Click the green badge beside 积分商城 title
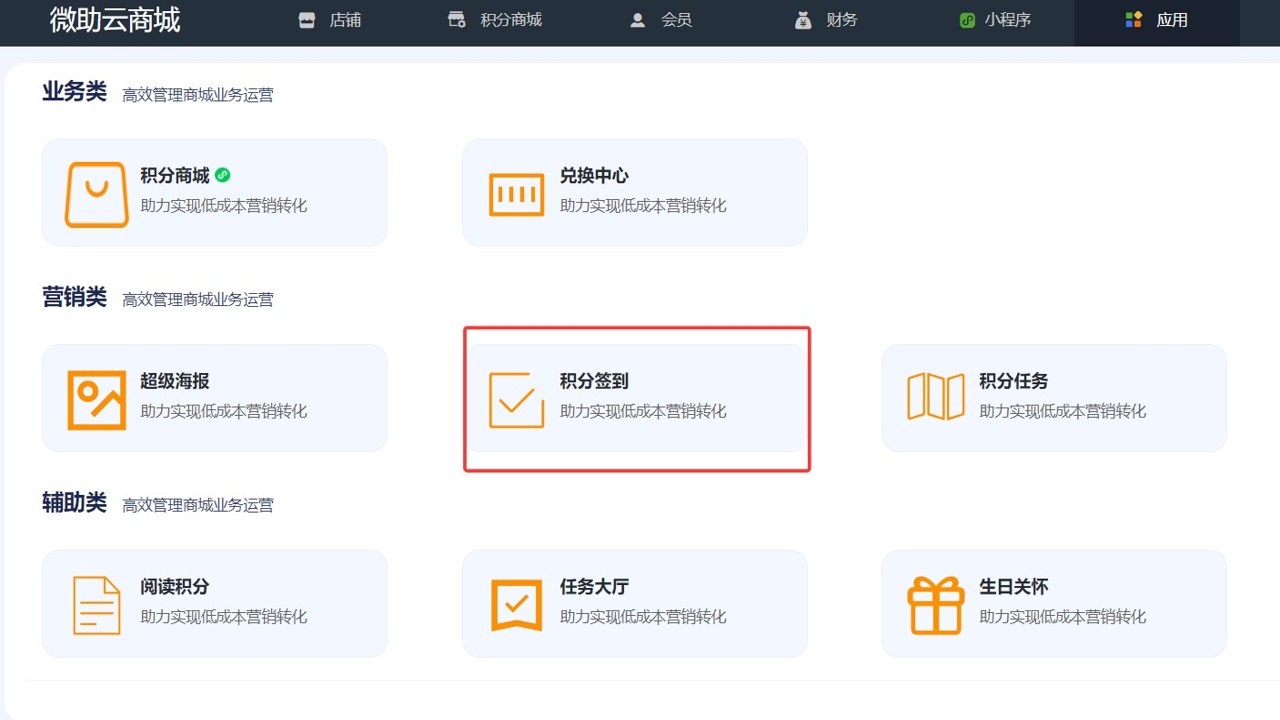 pos(222,175)
